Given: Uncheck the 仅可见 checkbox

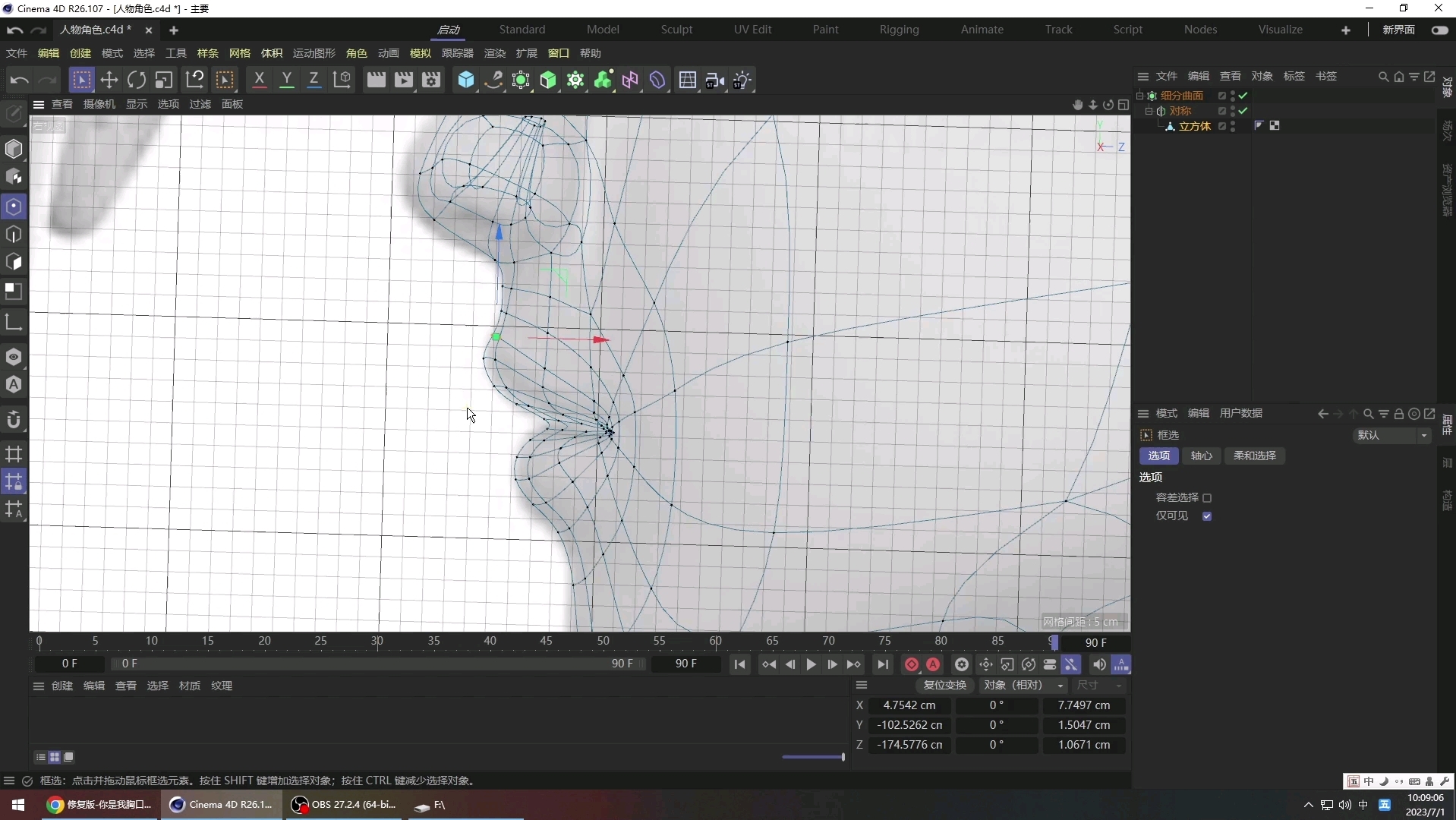Looking at the screenshot, I should coord(1207,516).
